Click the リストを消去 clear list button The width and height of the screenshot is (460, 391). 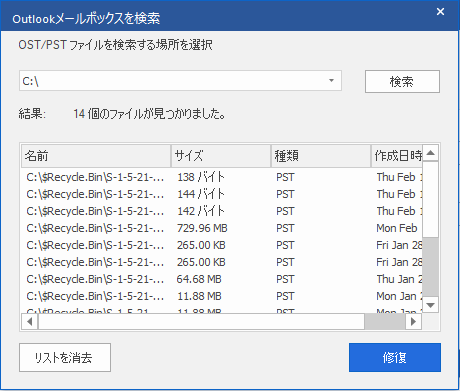pos(65,357)
